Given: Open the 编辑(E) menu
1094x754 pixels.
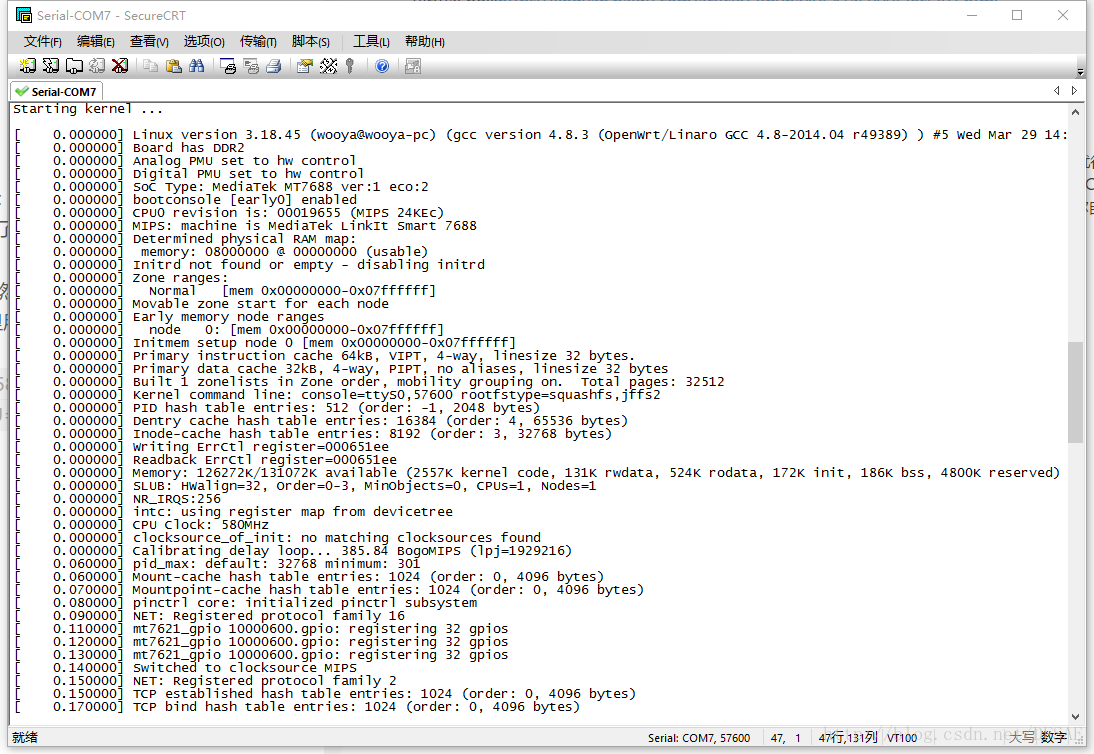Looking at the screenshot, I should pos(96,42).
